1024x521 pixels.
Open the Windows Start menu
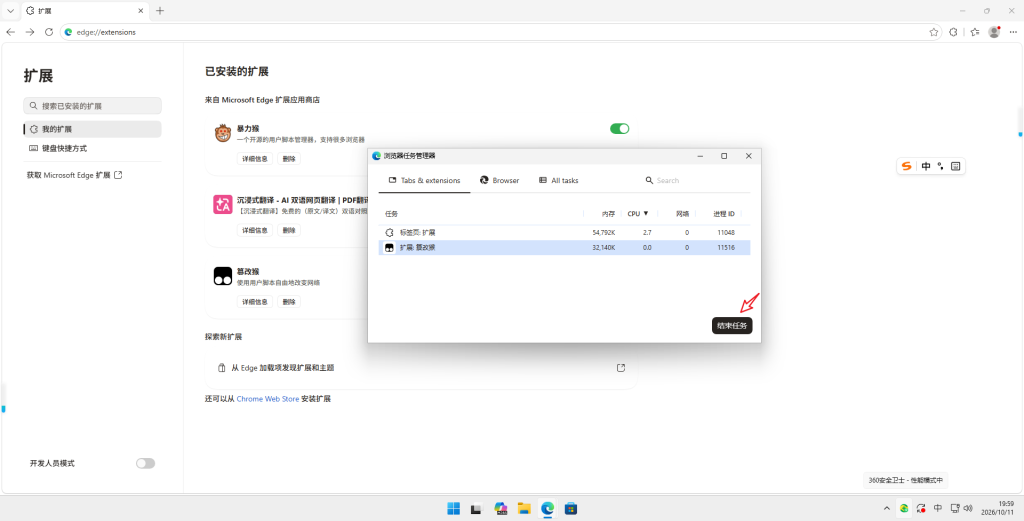(x=453, y=508)
